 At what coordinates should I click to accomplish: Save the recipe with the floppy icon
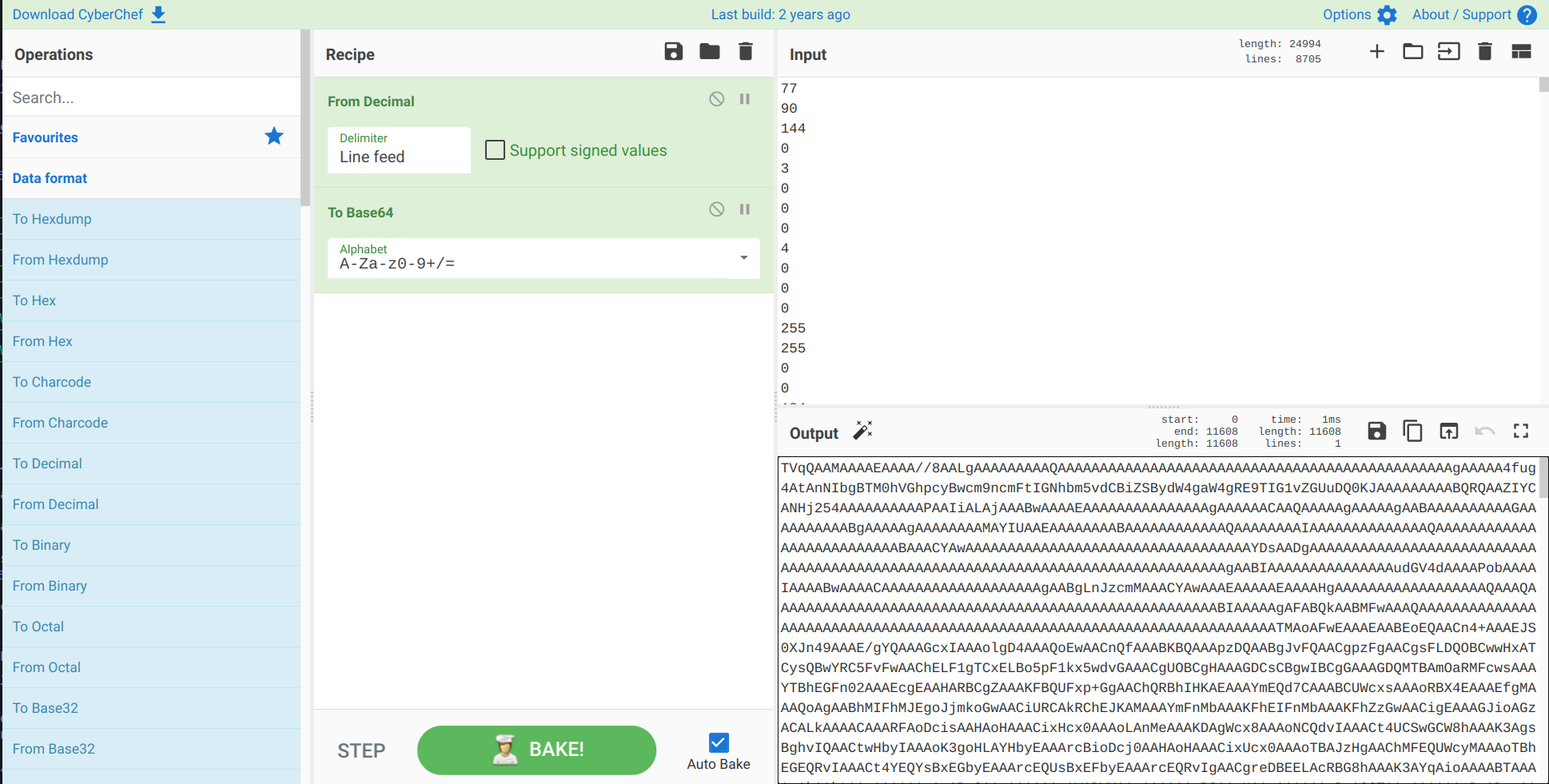[674, 52]
